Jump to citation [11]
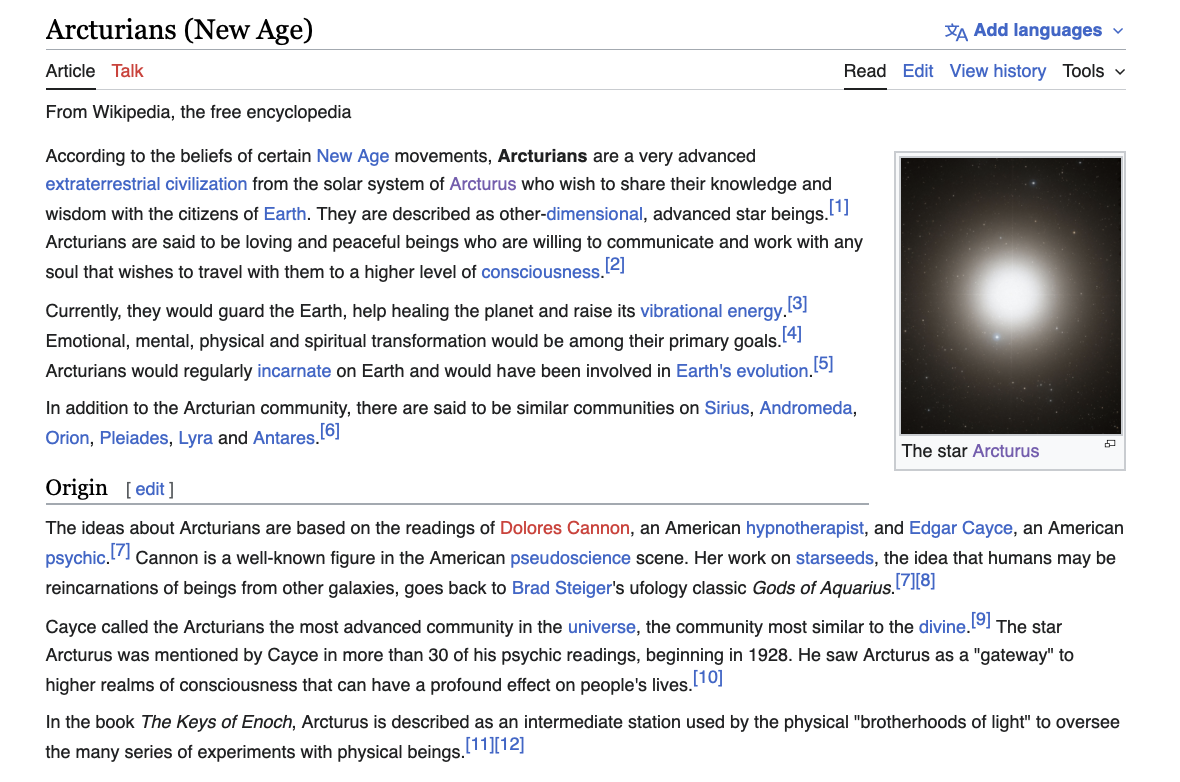Screen dimensions: 1180x782 (x=480, y=744)
